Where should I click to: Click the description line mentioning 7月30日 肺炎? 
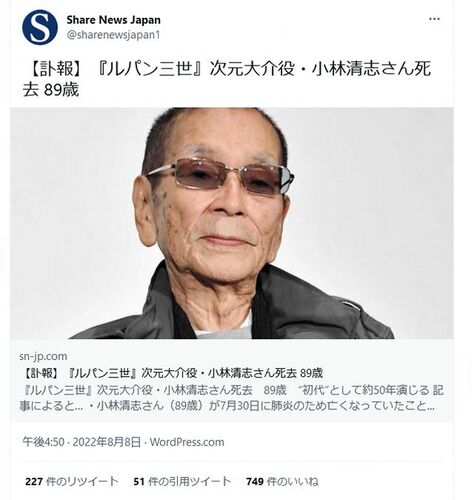pyautogui.click(x=227, y=406)
